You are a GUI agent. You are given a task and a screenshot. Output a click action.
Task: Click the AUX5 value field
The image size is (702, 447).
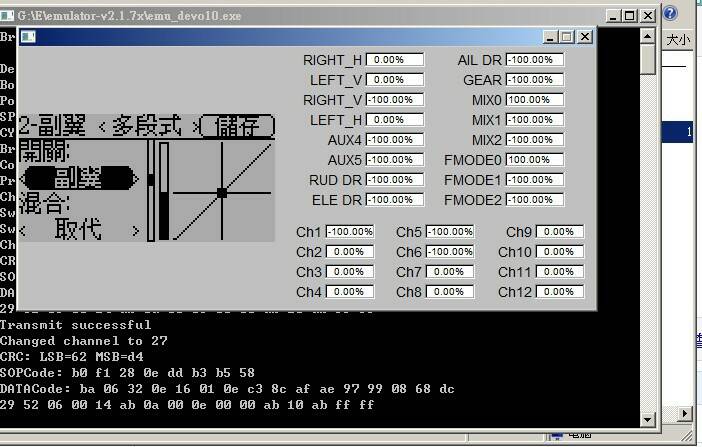(x=395, y=159)
